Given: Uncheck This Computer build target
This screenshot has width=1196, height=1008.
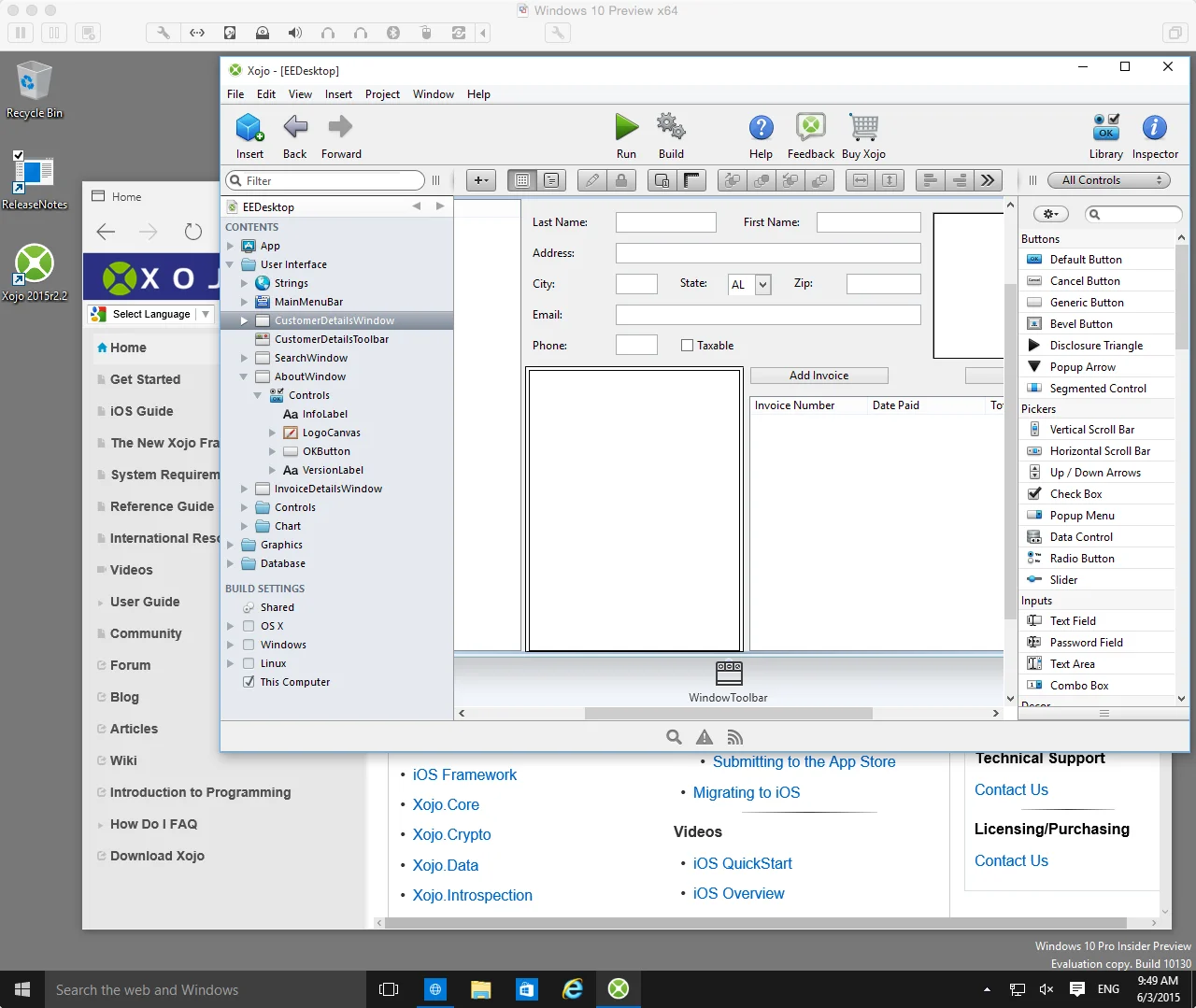Looking at the screenshot, I should (x=249, y=682).
